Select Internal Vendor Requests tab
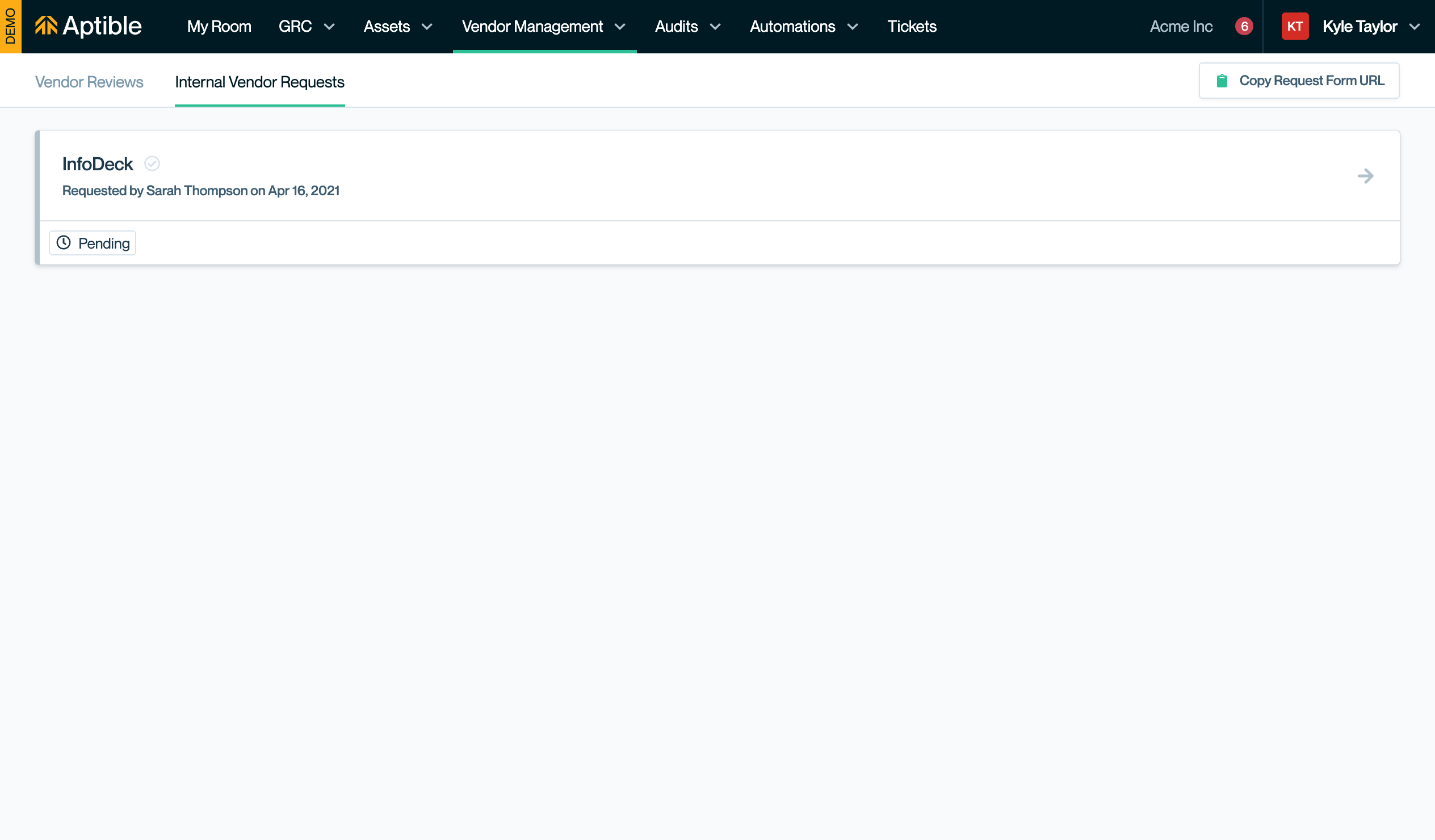Viewport: 1435px width, 840px height. pos(259,82)
